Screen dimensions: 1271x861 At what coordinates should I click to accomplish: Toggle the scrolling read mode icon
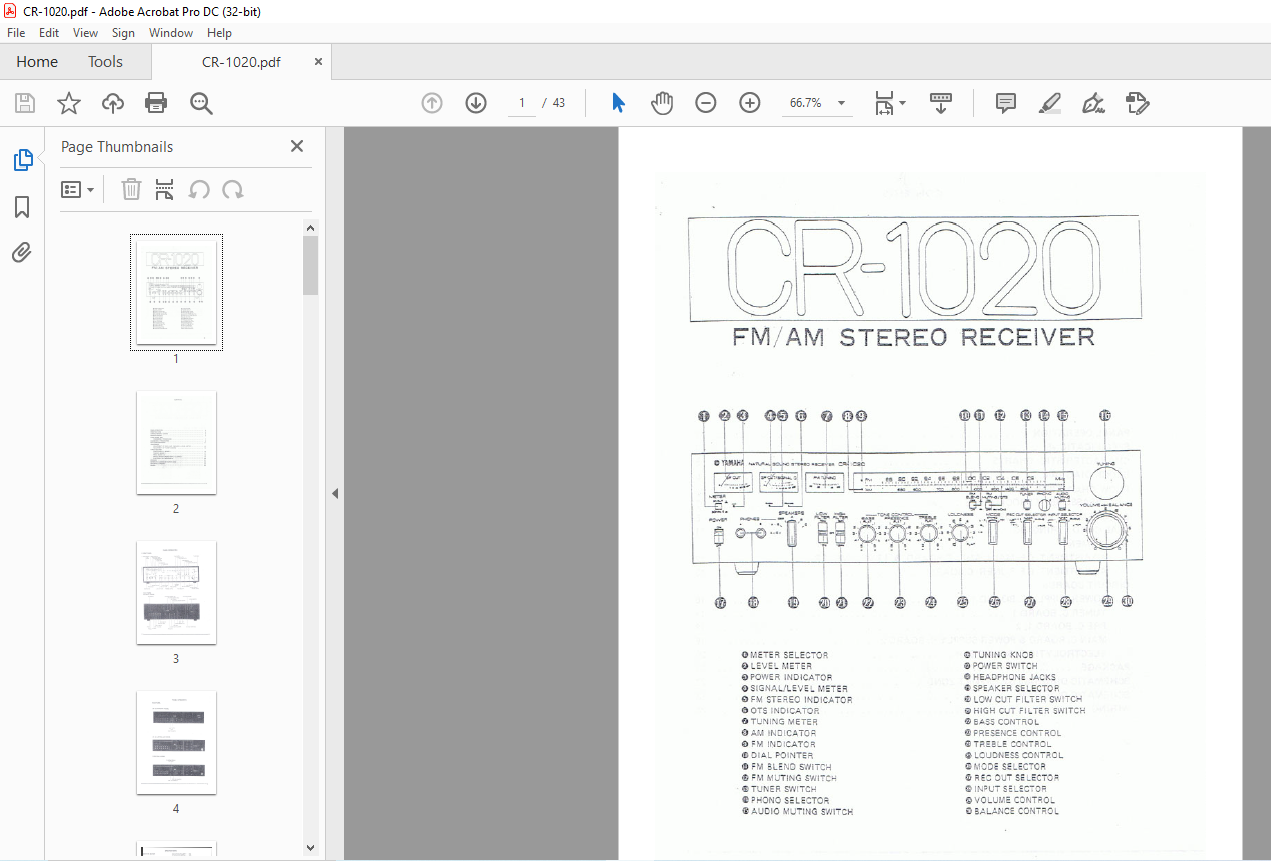tap(941, 103)
